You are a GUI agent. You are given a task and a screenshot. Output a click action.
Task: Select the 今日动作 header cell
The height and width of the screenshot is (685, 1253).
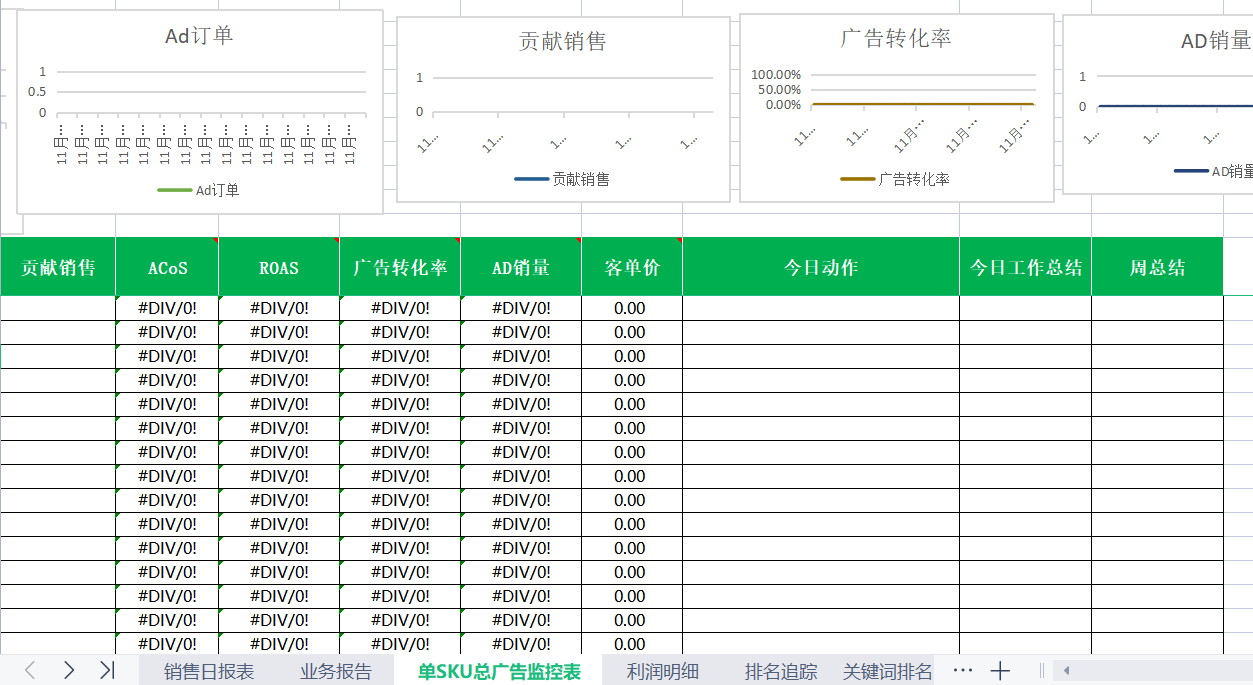pyautogui.click(x=821, y=267)
